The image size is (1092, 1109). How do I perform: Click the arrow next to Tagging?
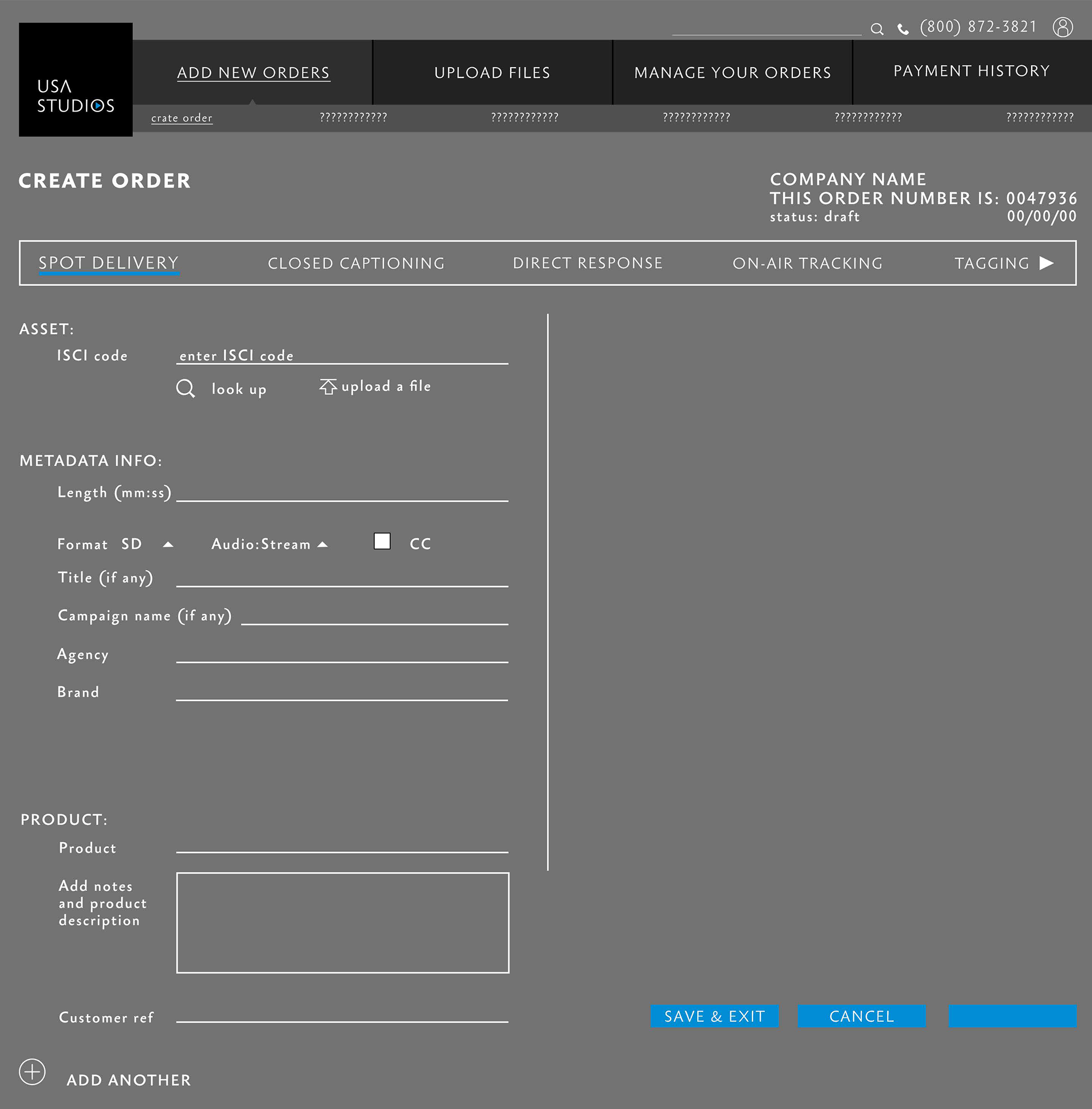pos(1046,263)
